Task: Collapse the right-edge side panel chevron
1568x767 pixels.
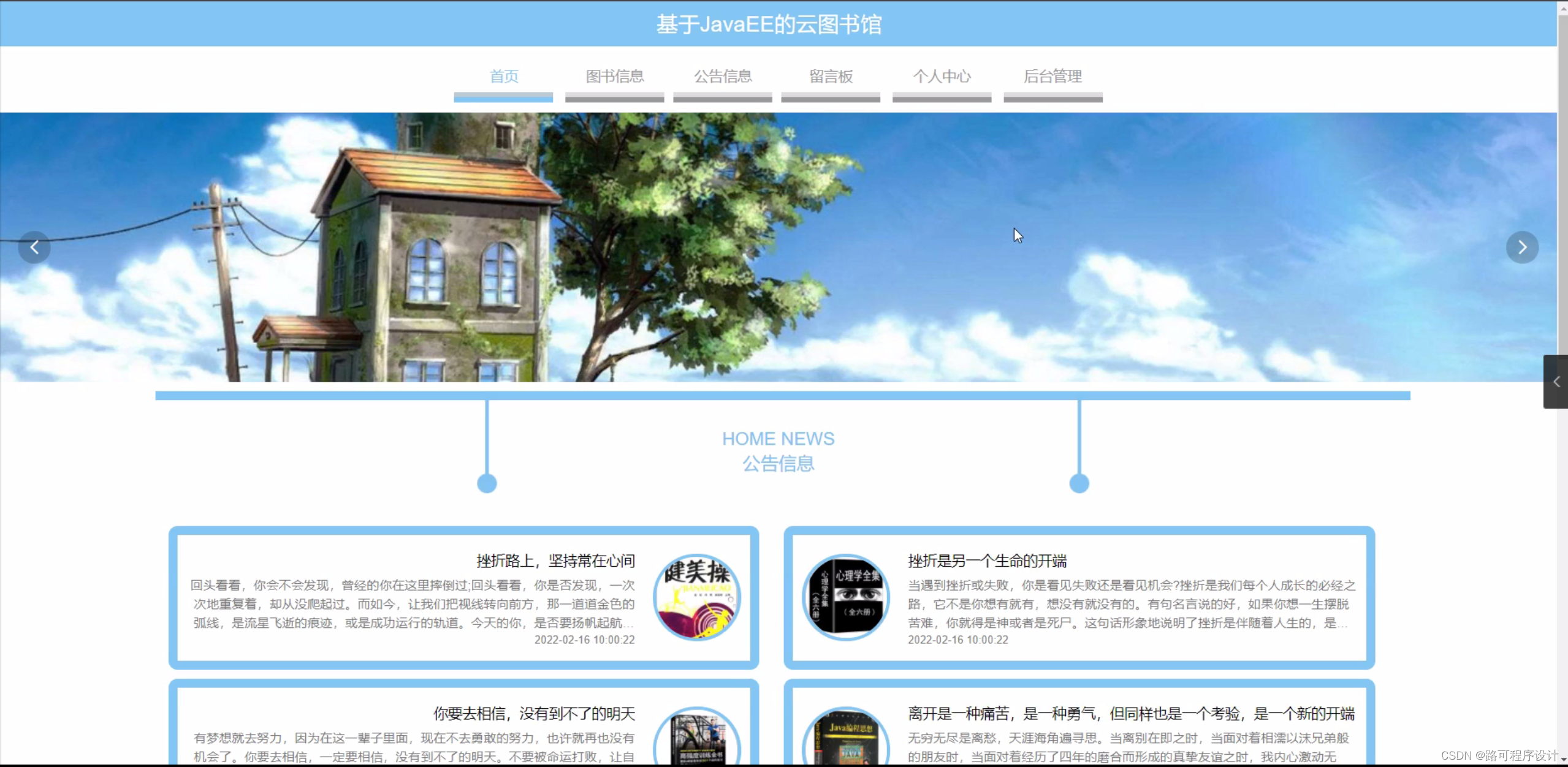Action: [x=1556, y=381]
